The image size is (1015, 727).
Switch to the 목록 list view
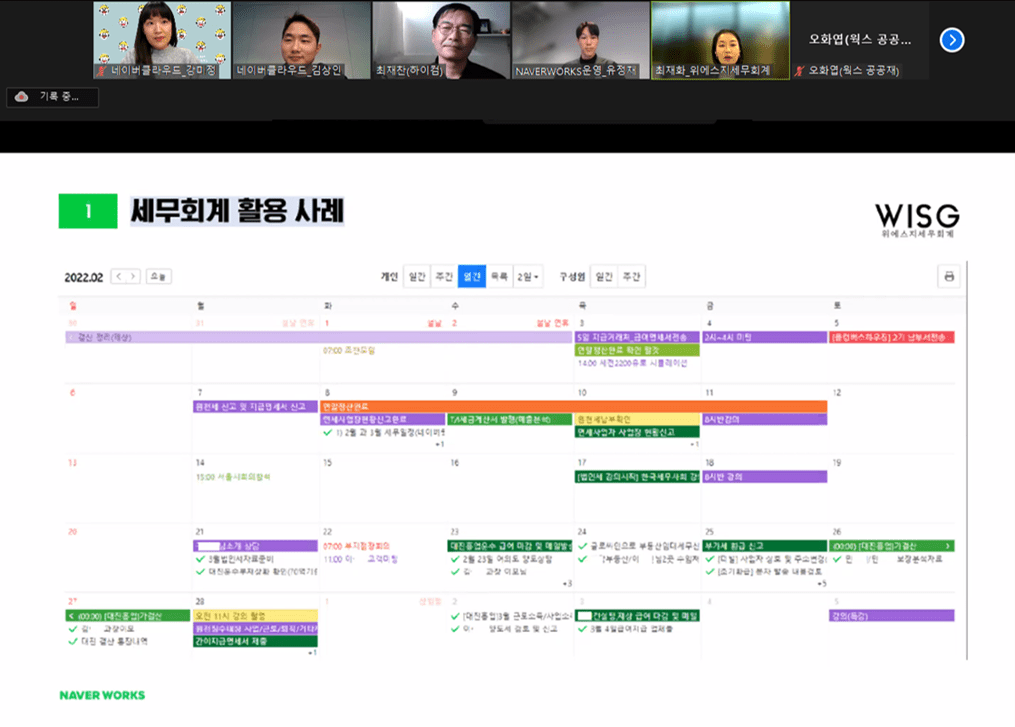click(x=499, y=276)
